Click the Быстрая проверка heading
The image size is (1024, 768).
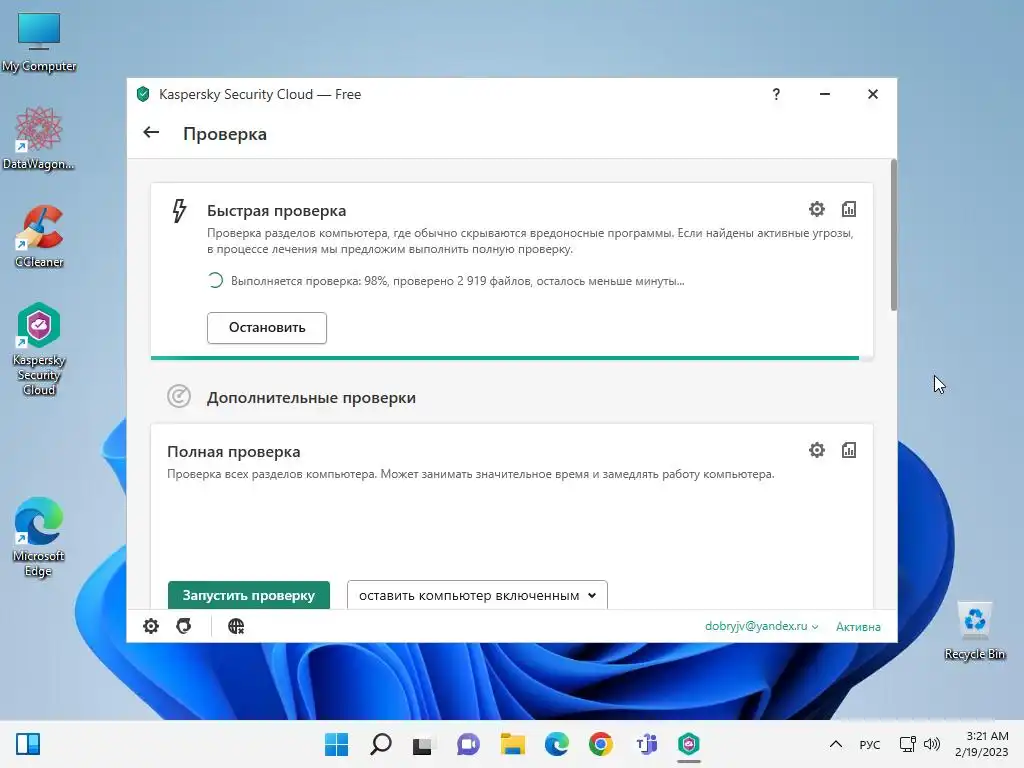[x=276, y=211]
